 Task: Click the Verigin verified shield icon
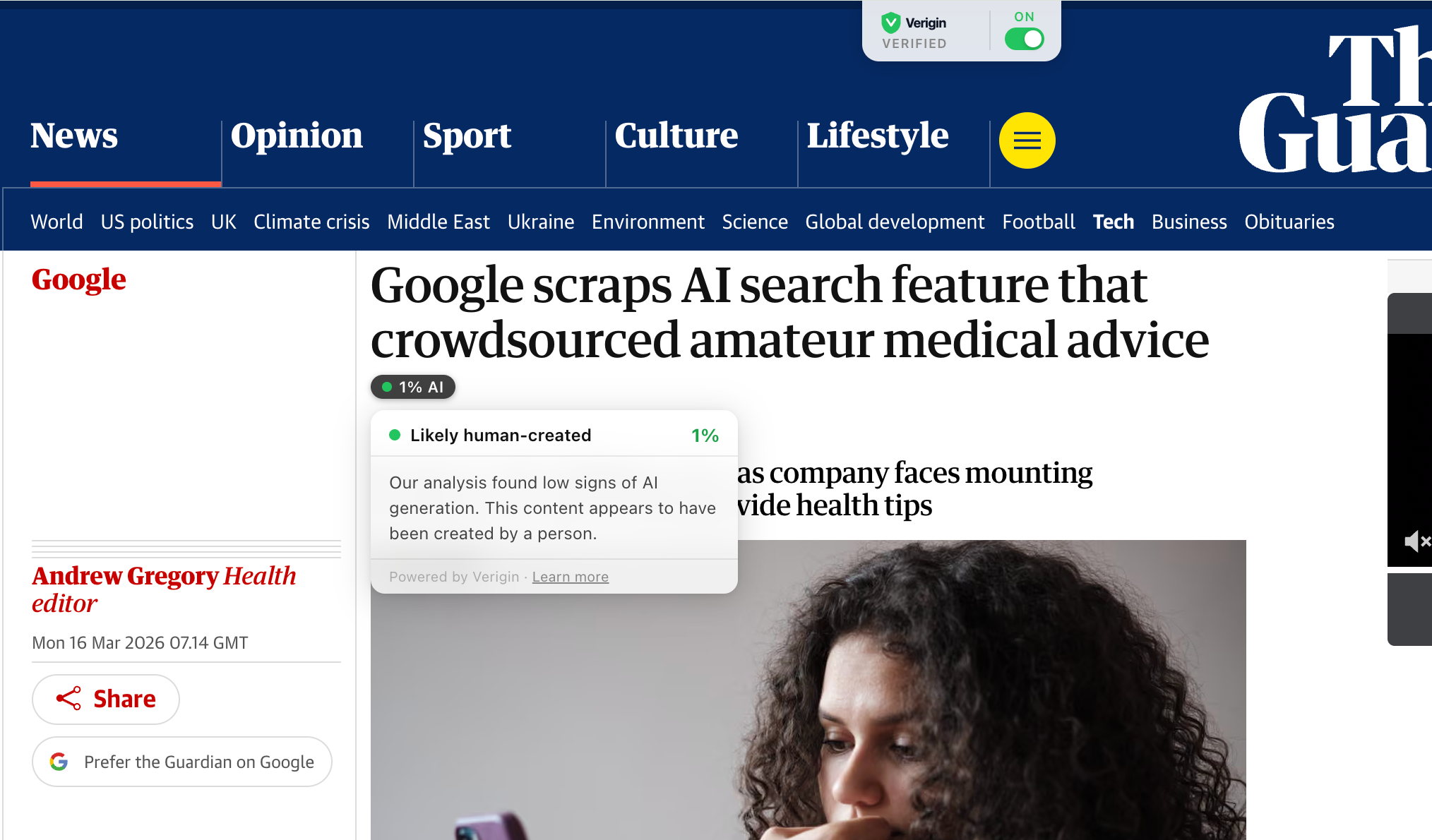click(x=892, y=23)
